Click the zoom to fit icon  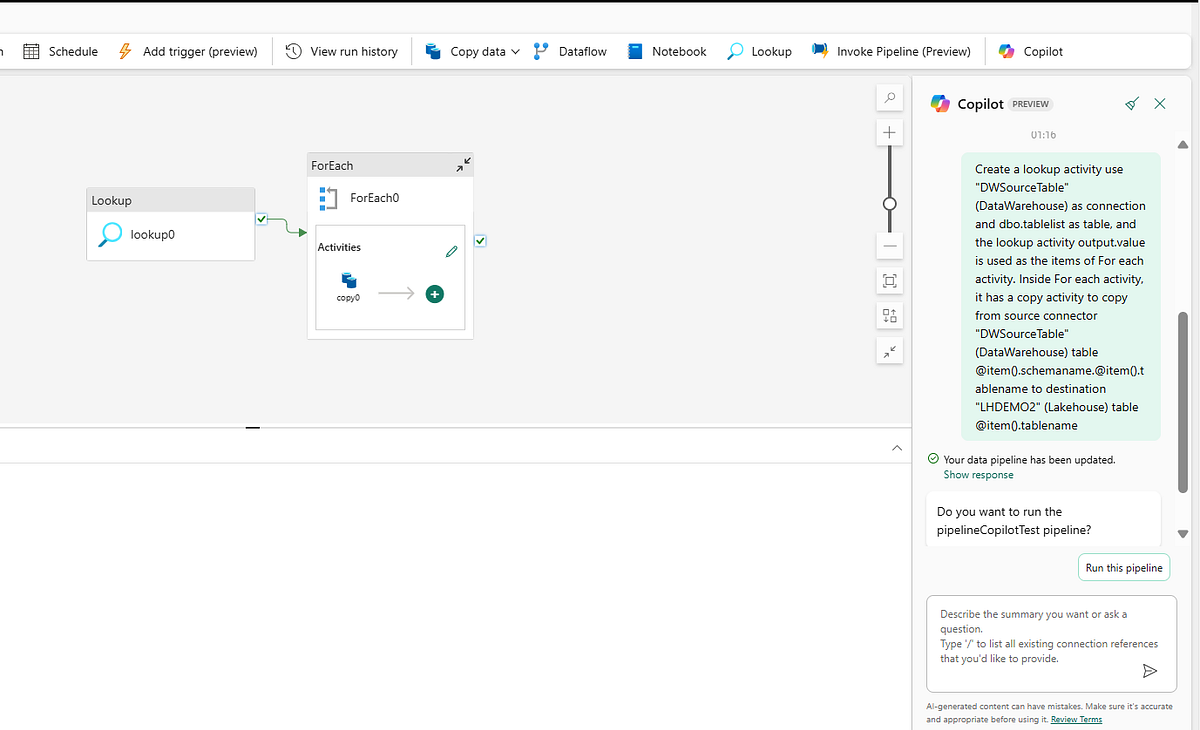889,281
